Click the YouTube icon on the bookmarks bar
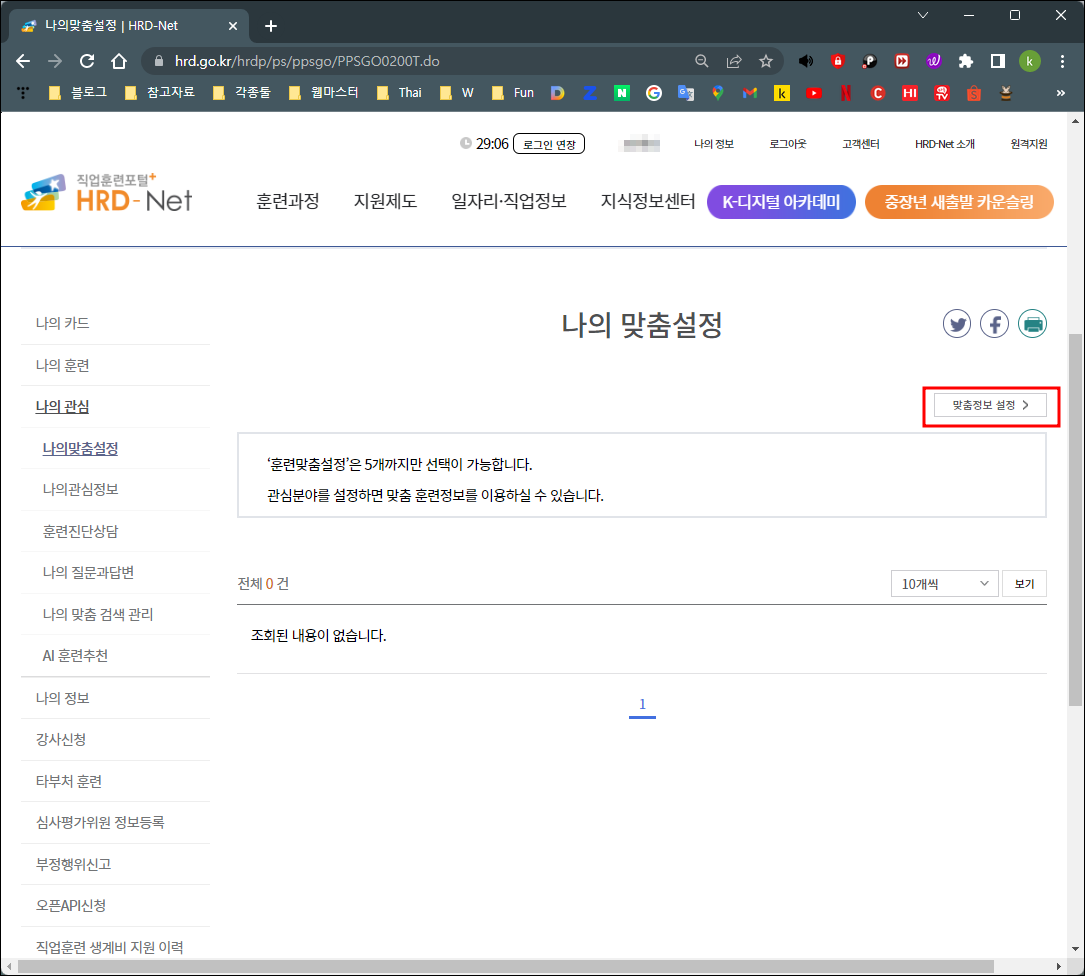 (813, 92)
